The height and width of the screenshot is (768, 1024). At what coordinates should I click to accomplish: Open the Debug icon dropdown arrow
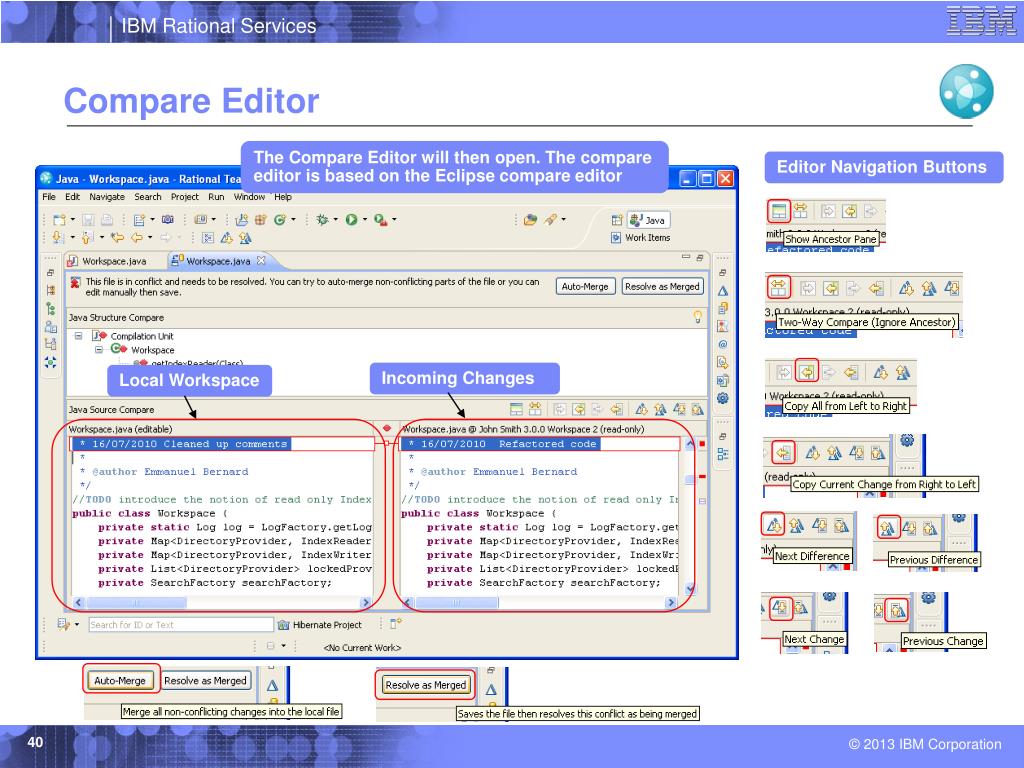[x=335, y=220]
